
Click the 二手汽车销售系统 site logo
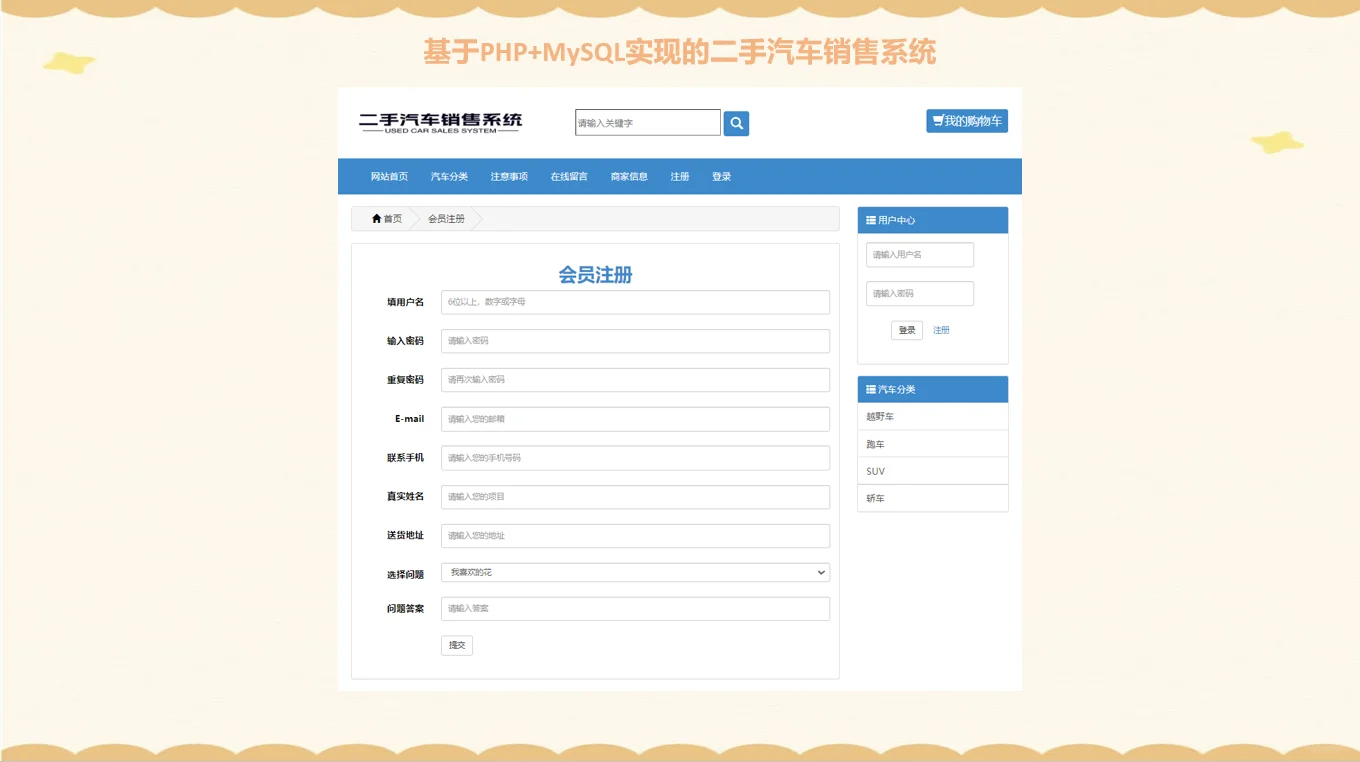(x=440, y=121)
